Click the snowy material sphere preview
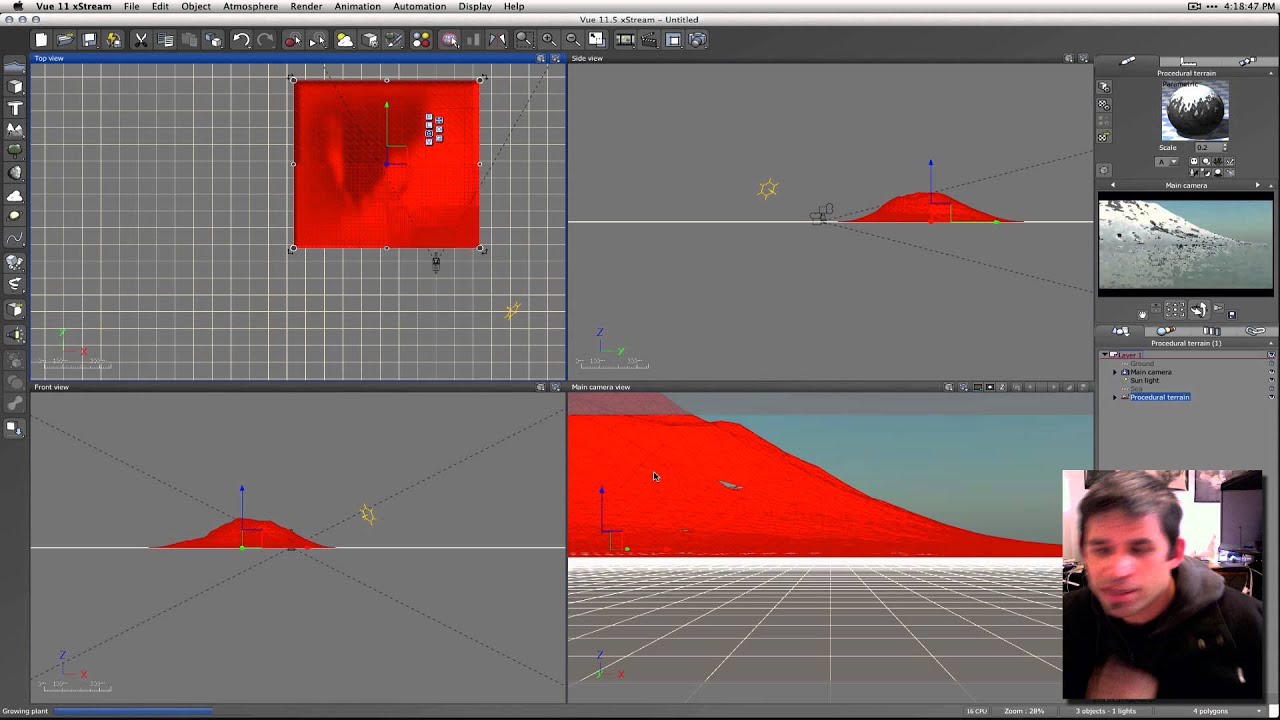This screenshot has width=1280, height=720. pos(1195,110)
